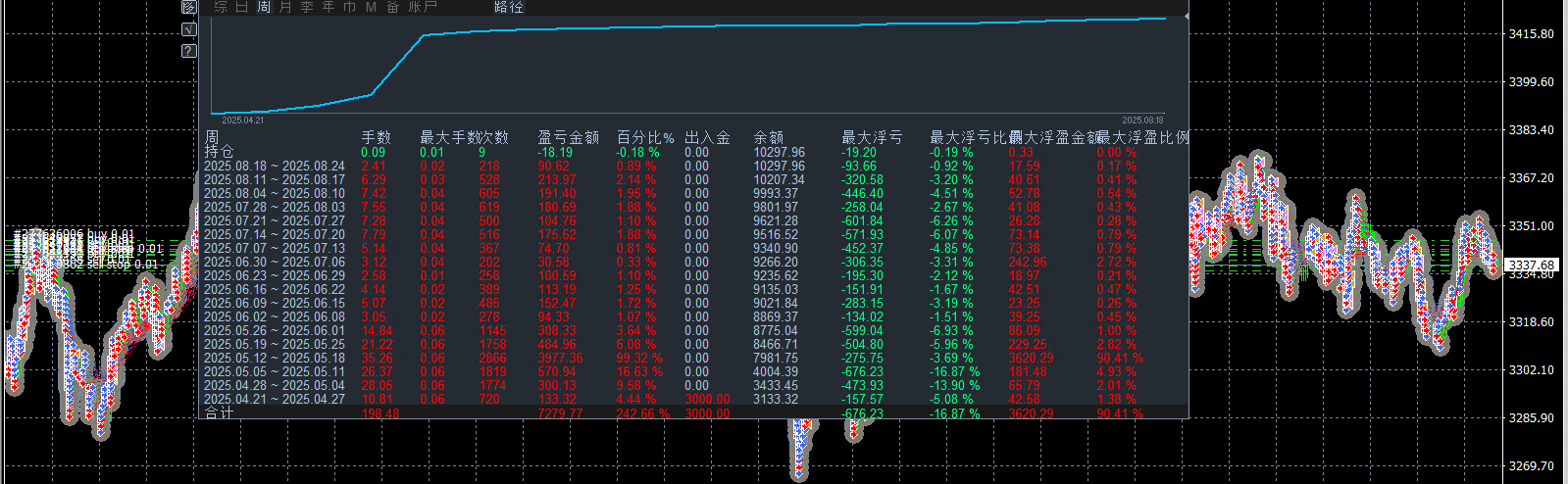Select the week row 2025.05.12 ~ 2025.05.18
The width and height of the screenshot is (1568, 484).
[275, 358]
